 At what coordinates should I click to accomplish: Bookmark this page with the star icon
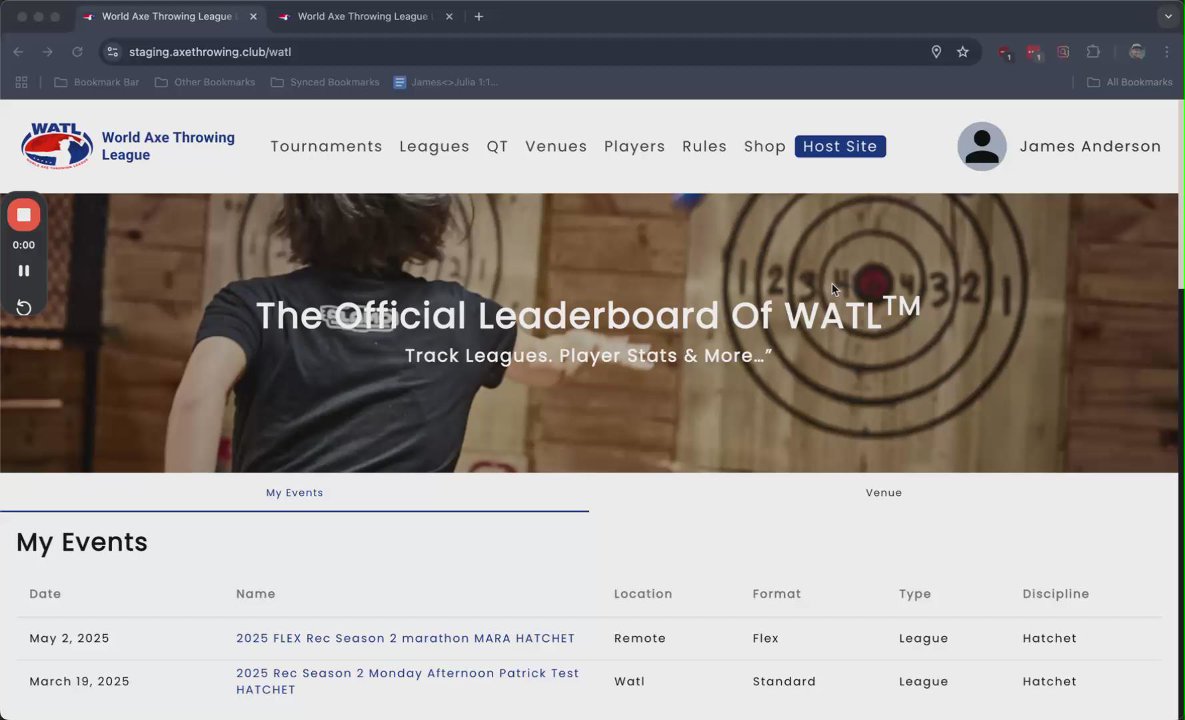pos(962,52)
